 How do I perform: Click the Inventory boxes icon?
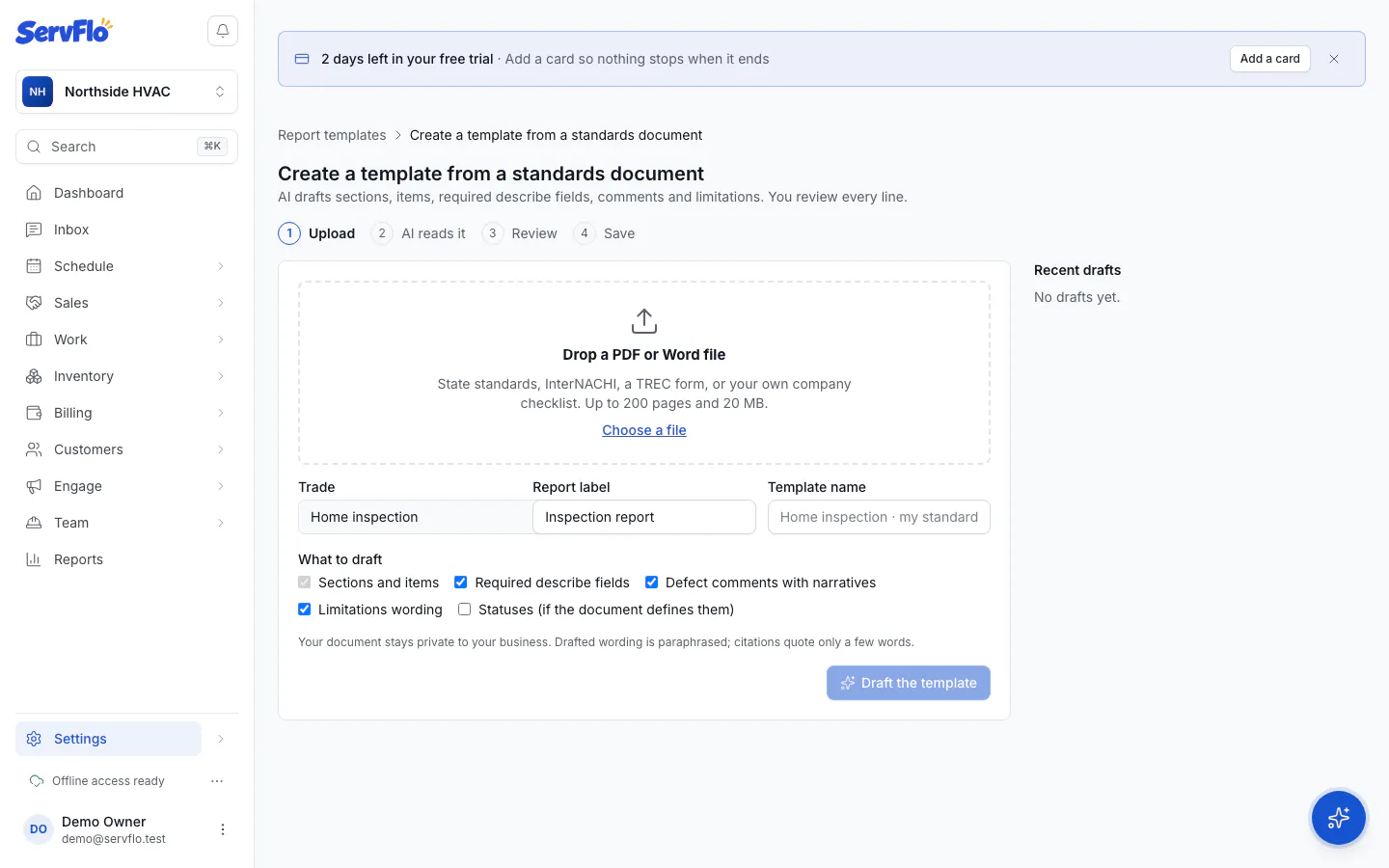(34, 376)
